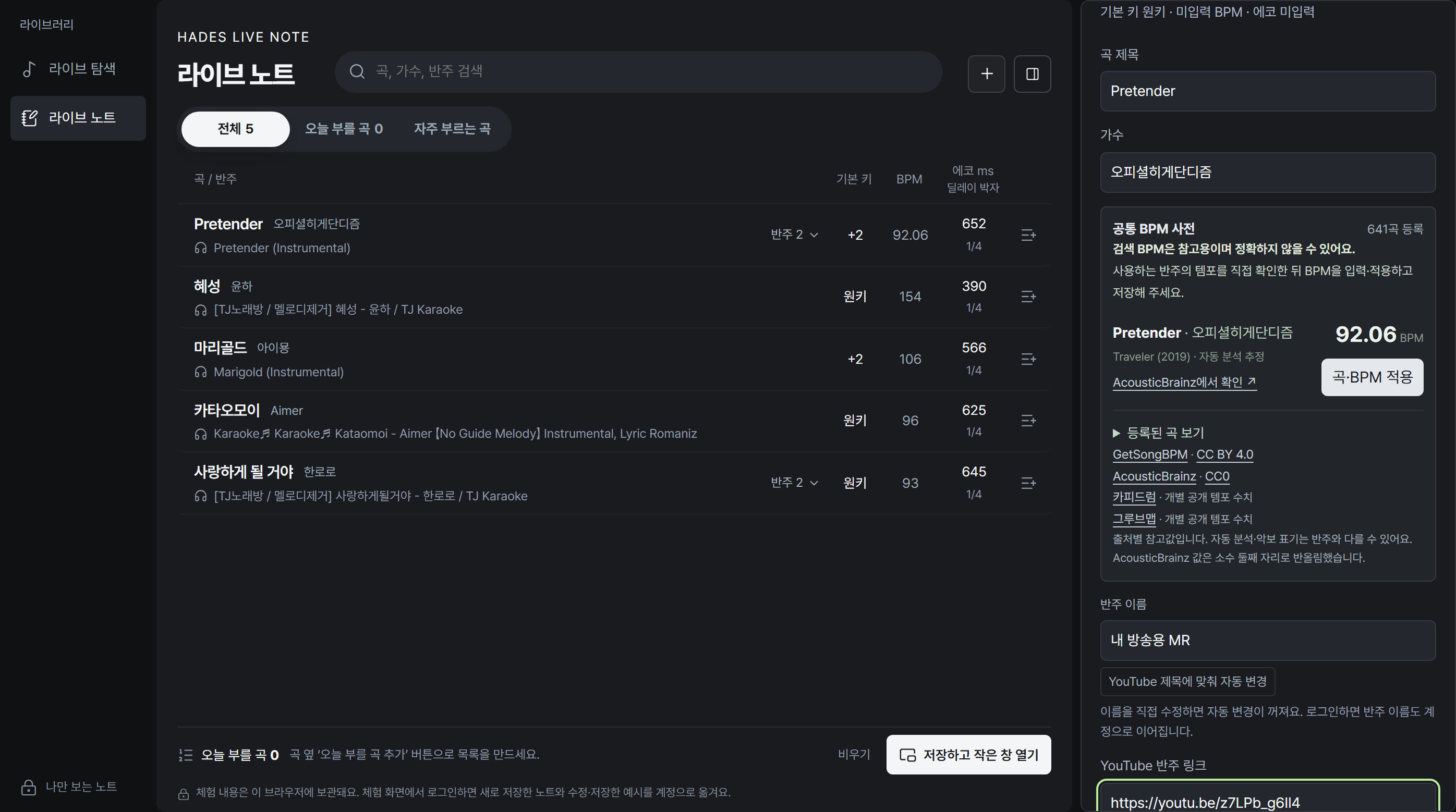The image size is (1456, 812).
Task: Click YouTube 제목에 맞춰 자동 변경 button
Action: (1187, 682)
